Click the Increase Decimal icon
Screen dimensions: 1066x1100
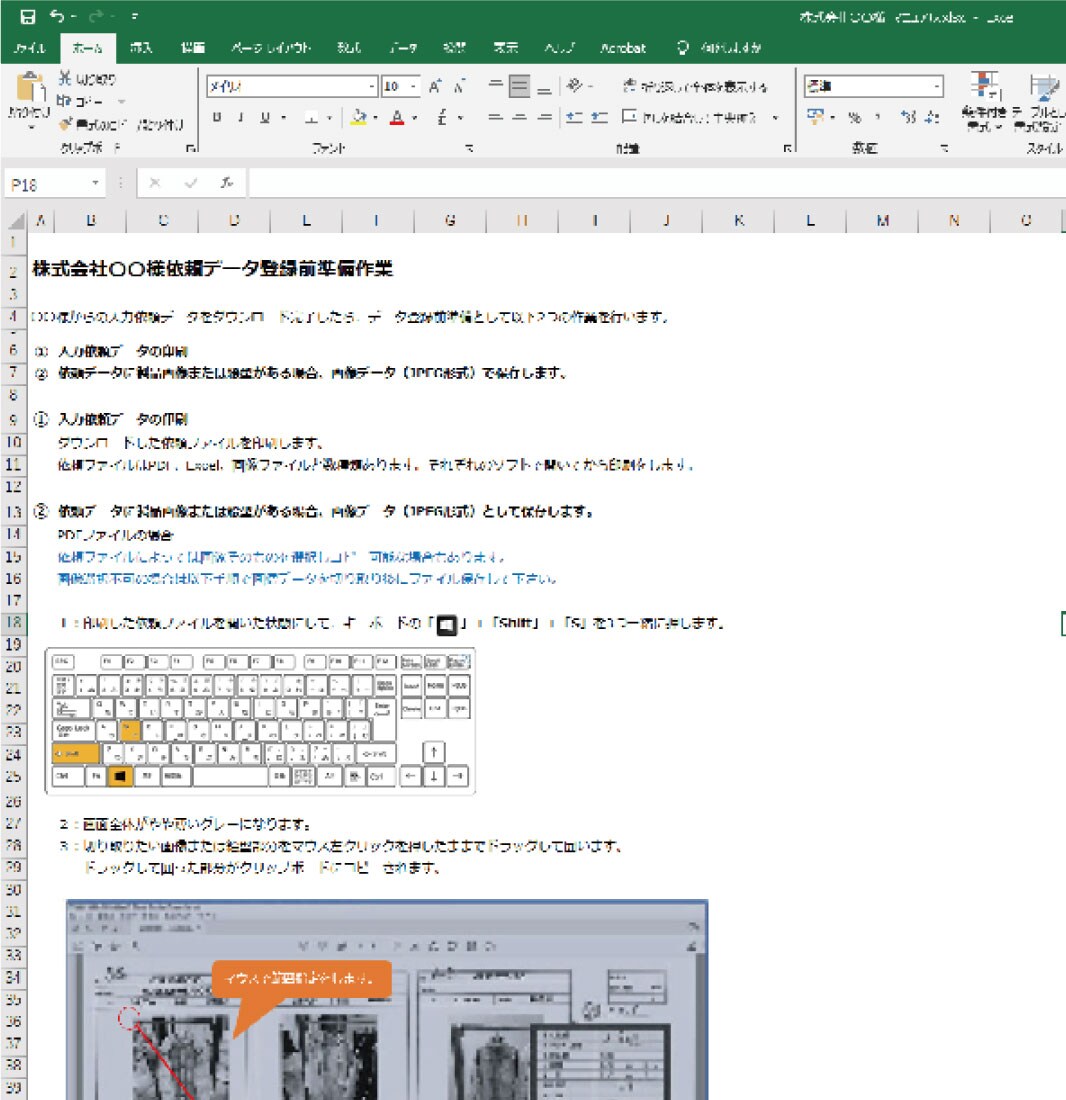point(908,117)
